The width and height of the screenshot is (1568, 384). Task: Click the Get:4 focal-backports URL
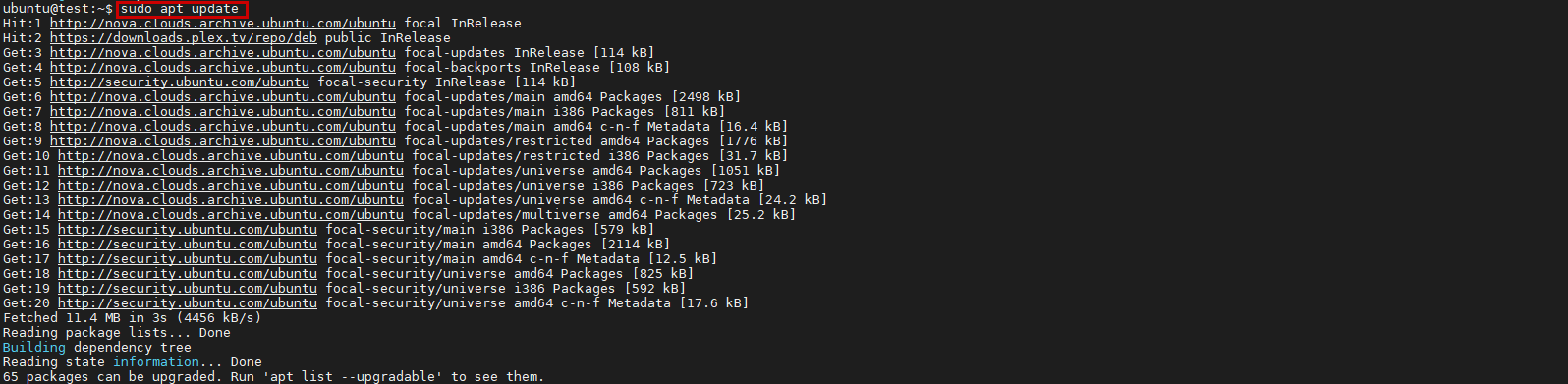[x=223, y=68]
